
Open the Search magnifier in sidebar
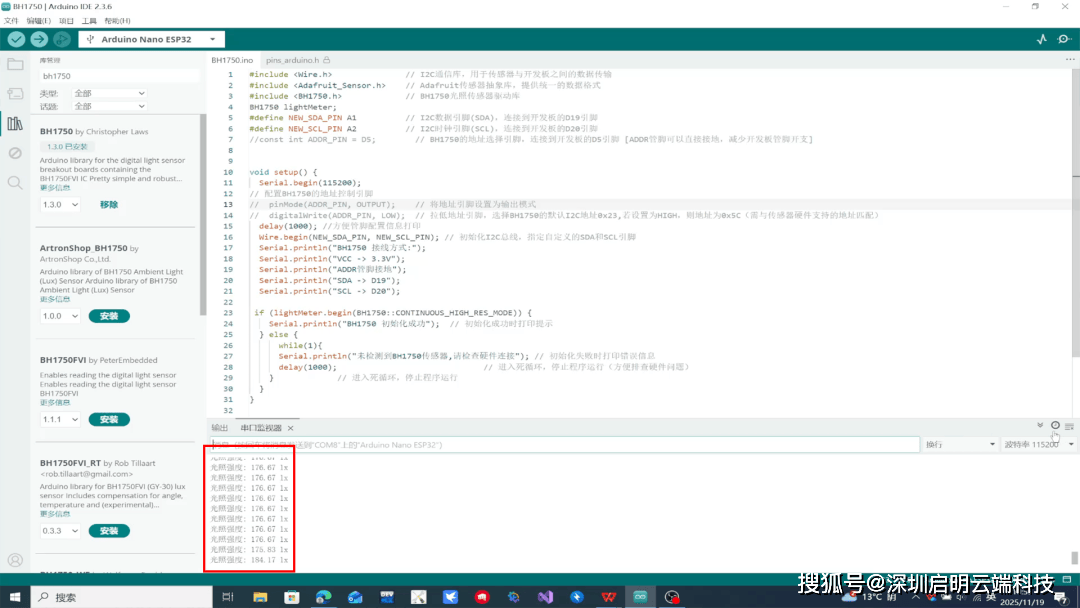pos(15,183)
